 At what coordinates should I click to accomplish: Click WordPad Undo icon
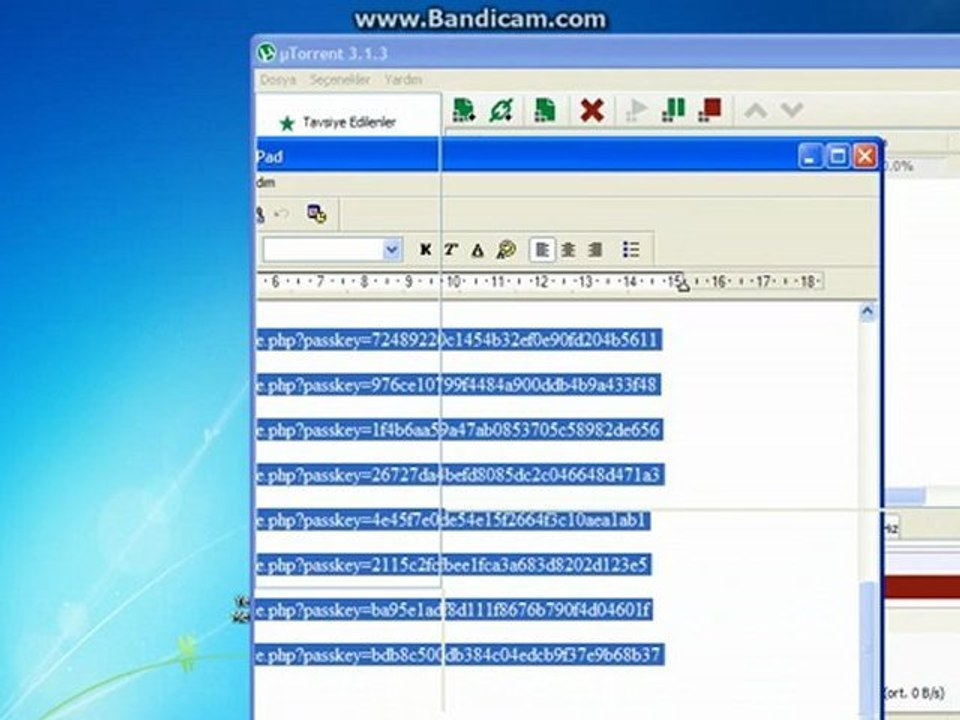(282, 214)
